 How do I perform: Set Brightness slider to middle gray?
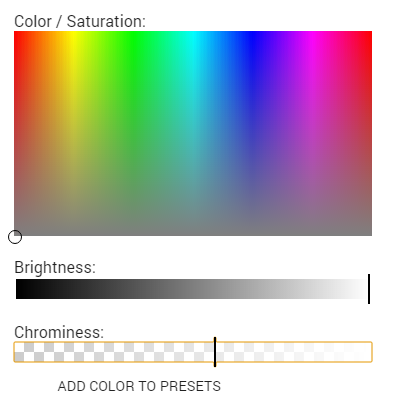[x=193, y=289]
